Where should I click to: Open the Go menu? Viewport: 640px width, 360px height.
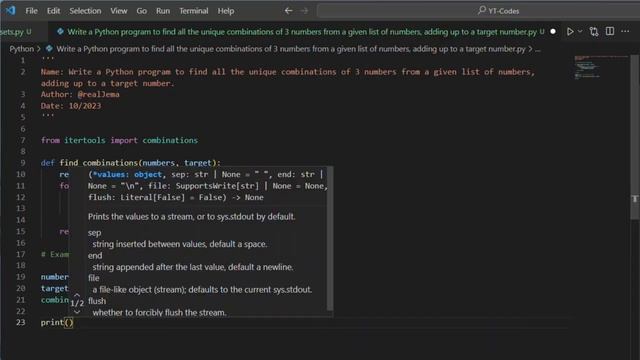(142, 11)
